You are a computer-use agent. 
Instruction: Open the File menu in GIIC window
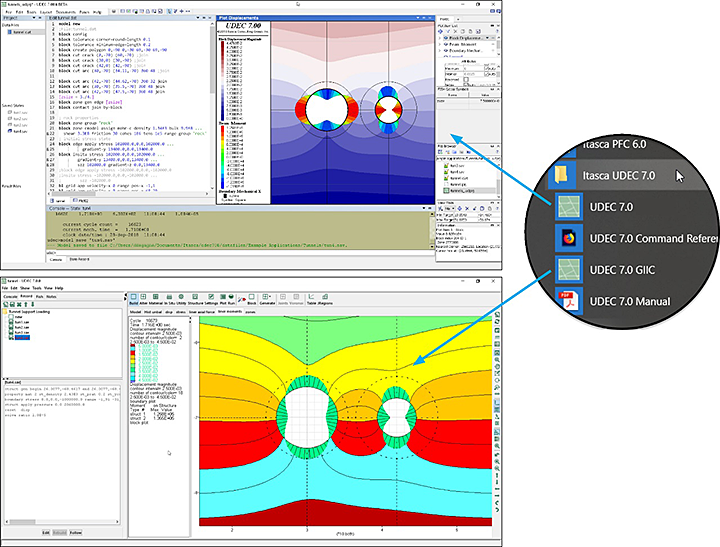coord(5,288)
